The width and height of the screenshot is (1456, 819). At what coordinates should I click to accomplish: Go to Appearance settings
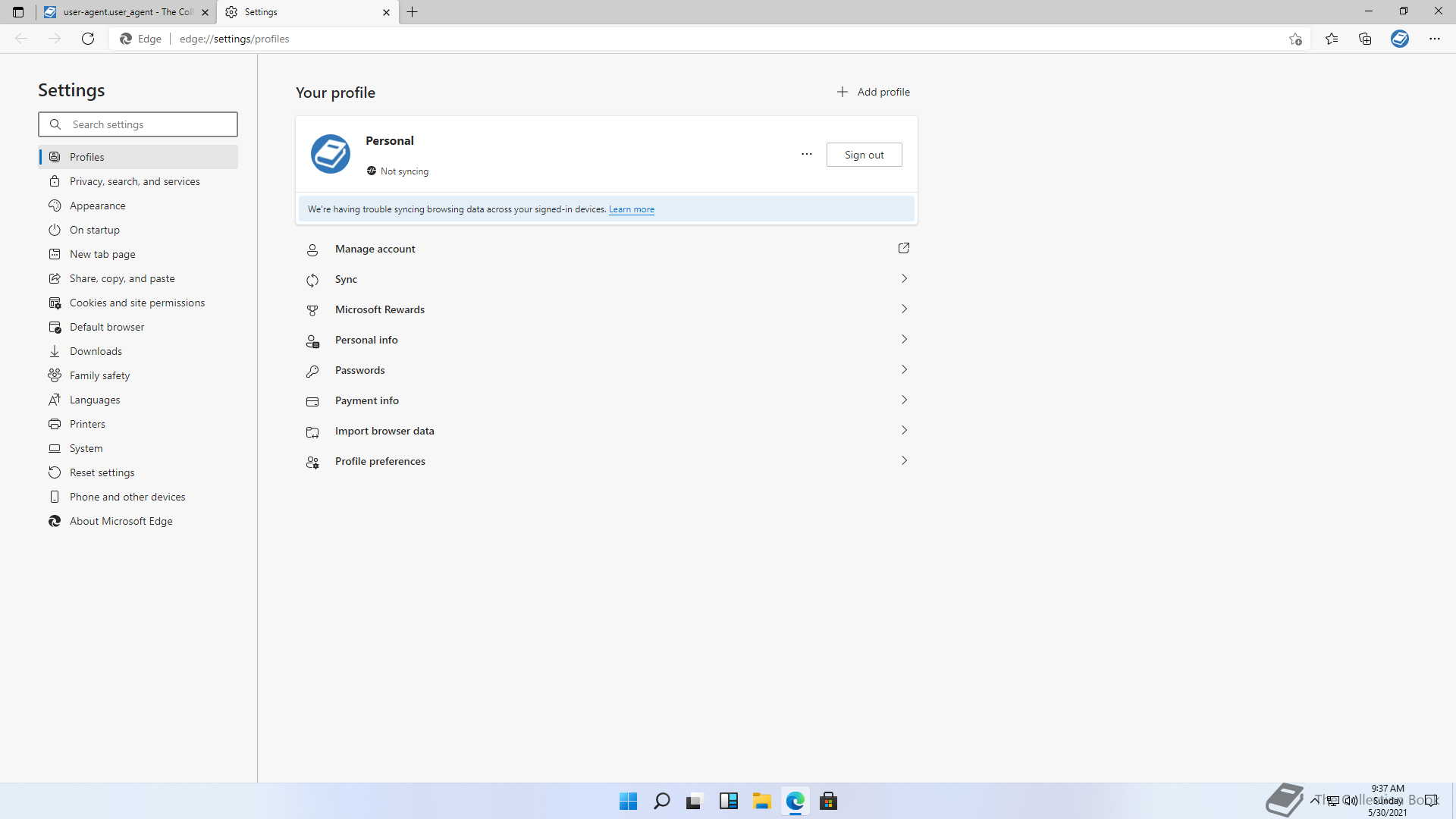tap(138, 206)
